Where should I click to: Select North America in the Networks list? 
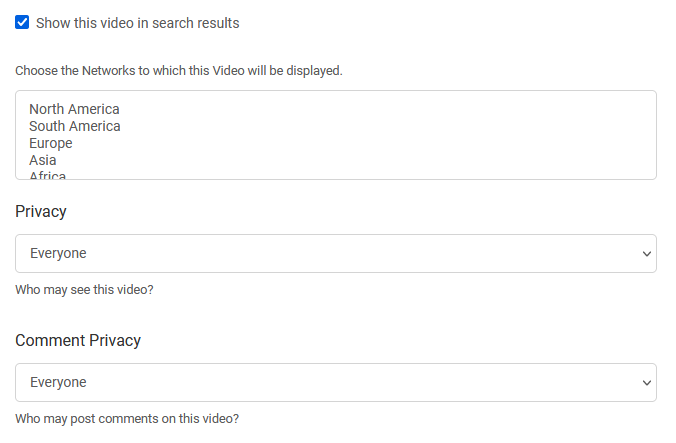point(74,109)
